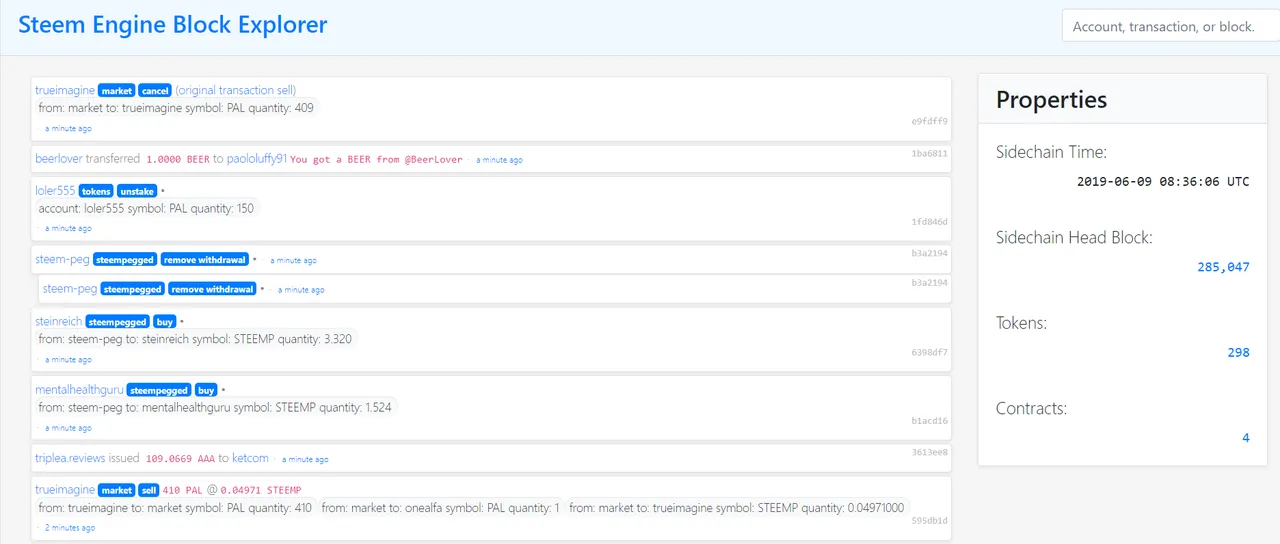Click onealfa PAL quantity 1 detail
Screen dimensions: 1280x544
pos(441,508)
